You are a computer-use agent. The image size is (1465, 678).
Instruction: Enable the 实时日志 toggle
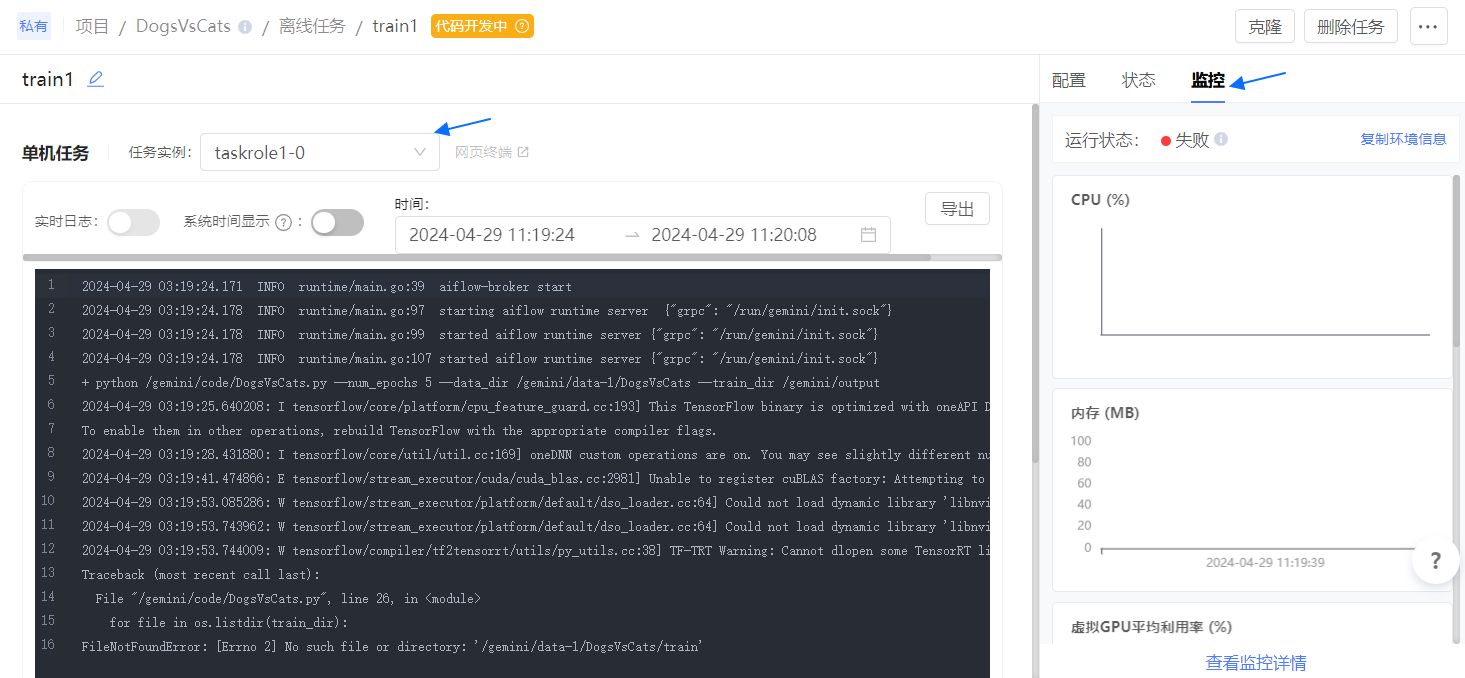[133, 222]
